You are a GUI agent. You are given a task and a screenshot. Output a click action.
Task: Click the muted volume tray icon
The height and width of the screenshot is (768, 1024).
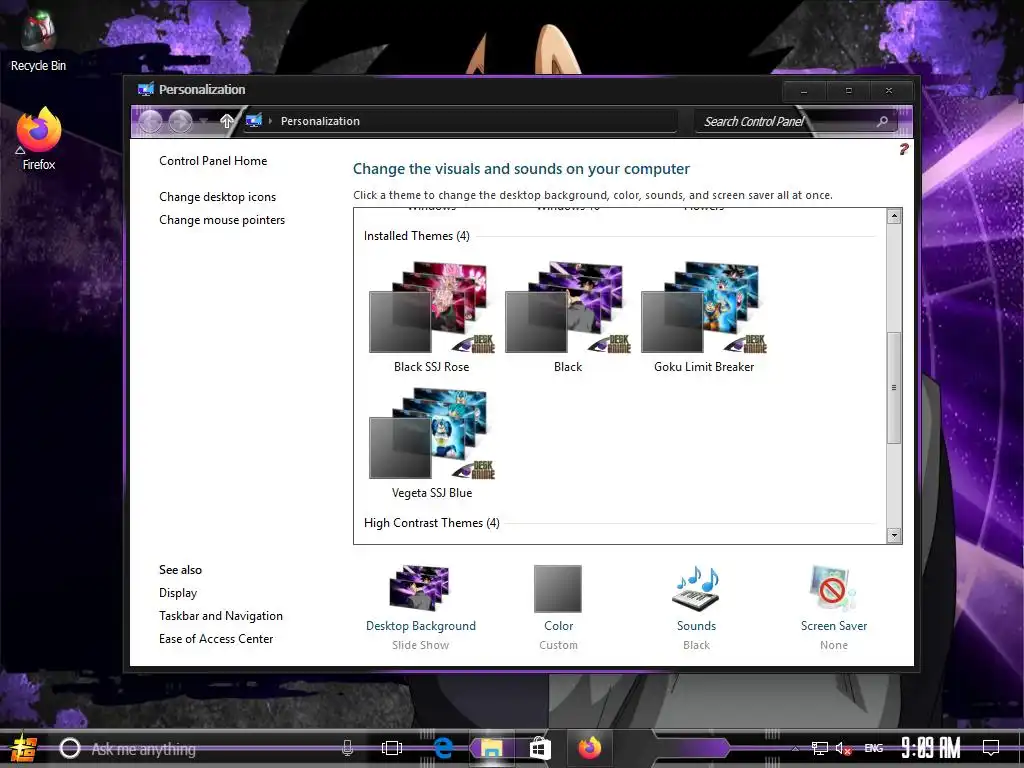coord(843,749)
